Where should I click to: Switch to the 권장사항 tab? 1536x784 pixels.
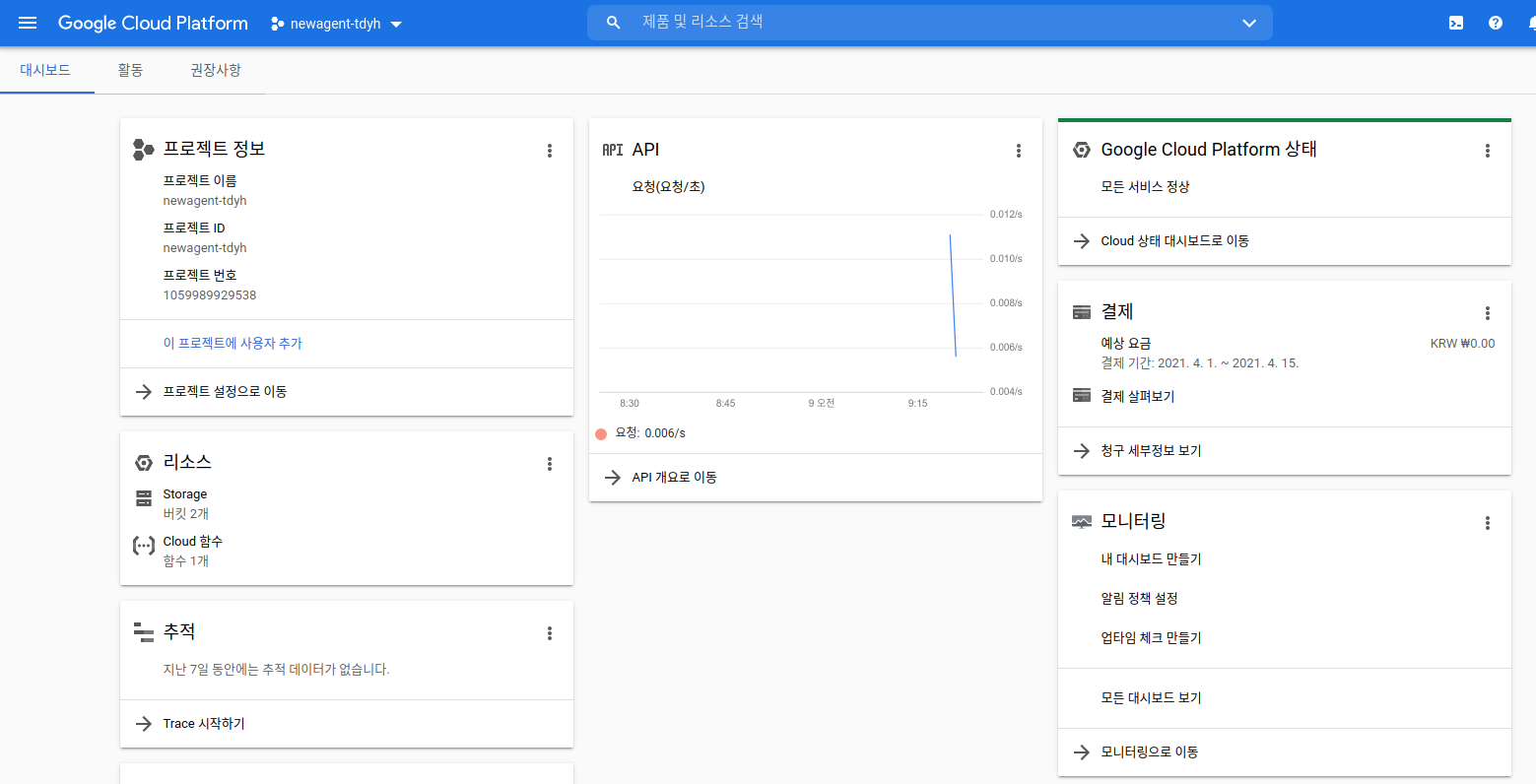point(216,70)
